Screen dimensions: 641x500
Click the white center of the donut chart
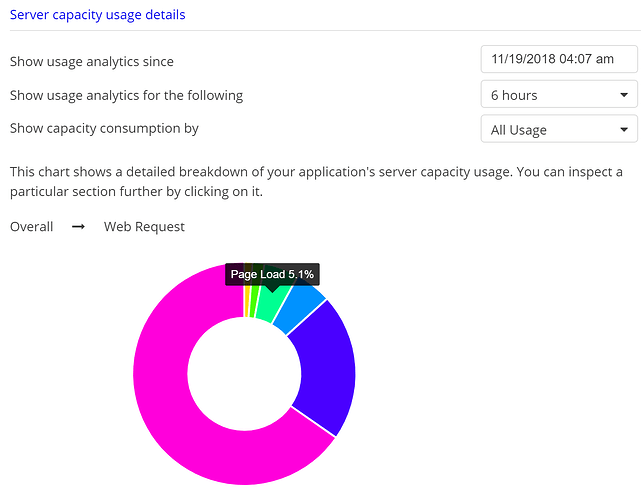point(244,374)
